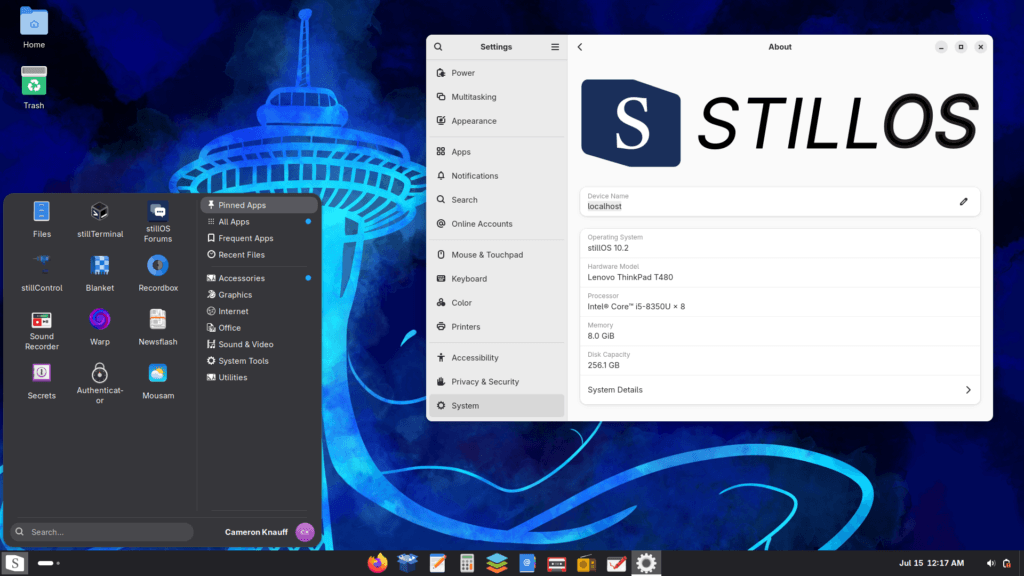1024x576 pixels.
Task: Open Recent Files category
Action: coord(259,255)
